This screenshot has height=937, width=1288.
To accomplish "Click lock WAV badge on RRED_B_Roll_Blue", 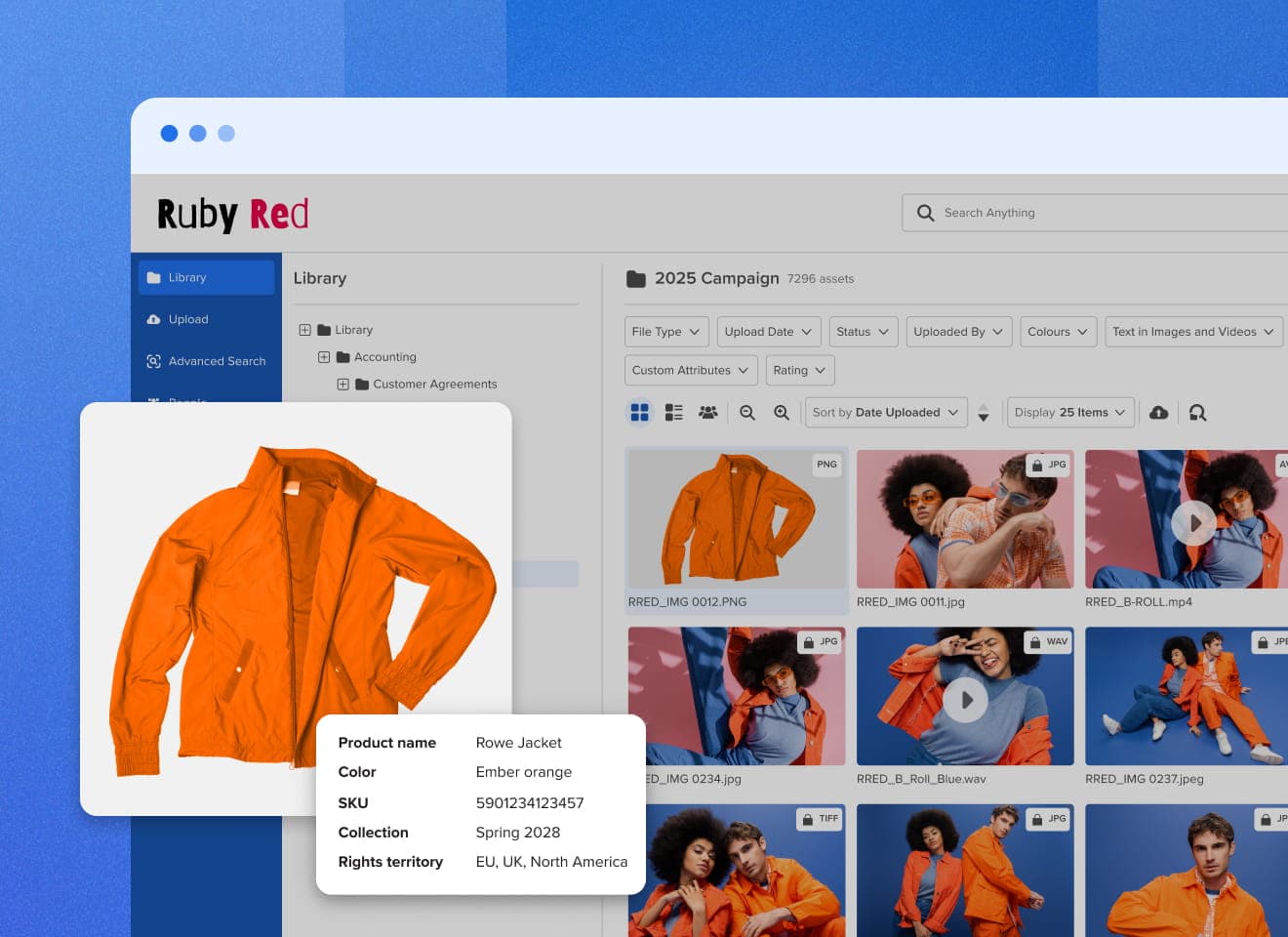I will (1048, 641).
